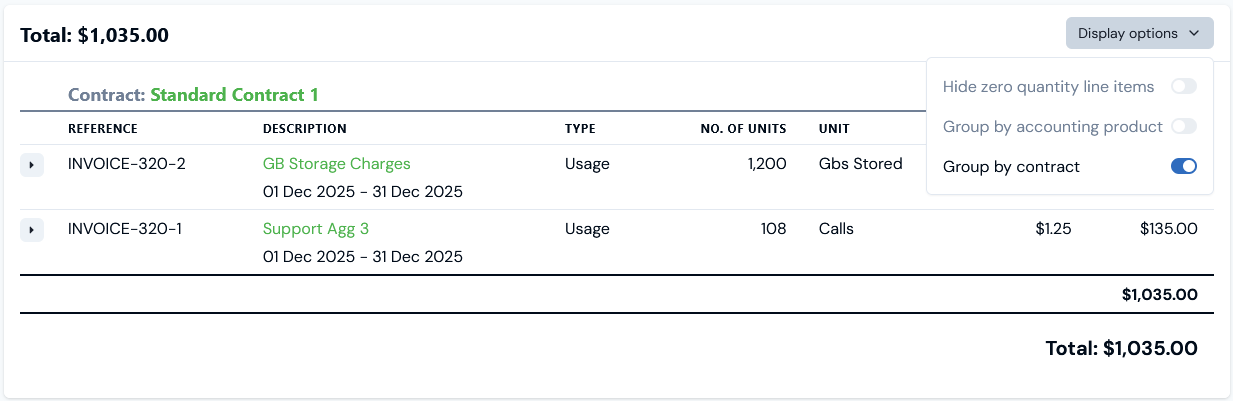Click the $135.00 amount cell
This screenshot has height=401, width=1233.
(x=1168, y=229)
